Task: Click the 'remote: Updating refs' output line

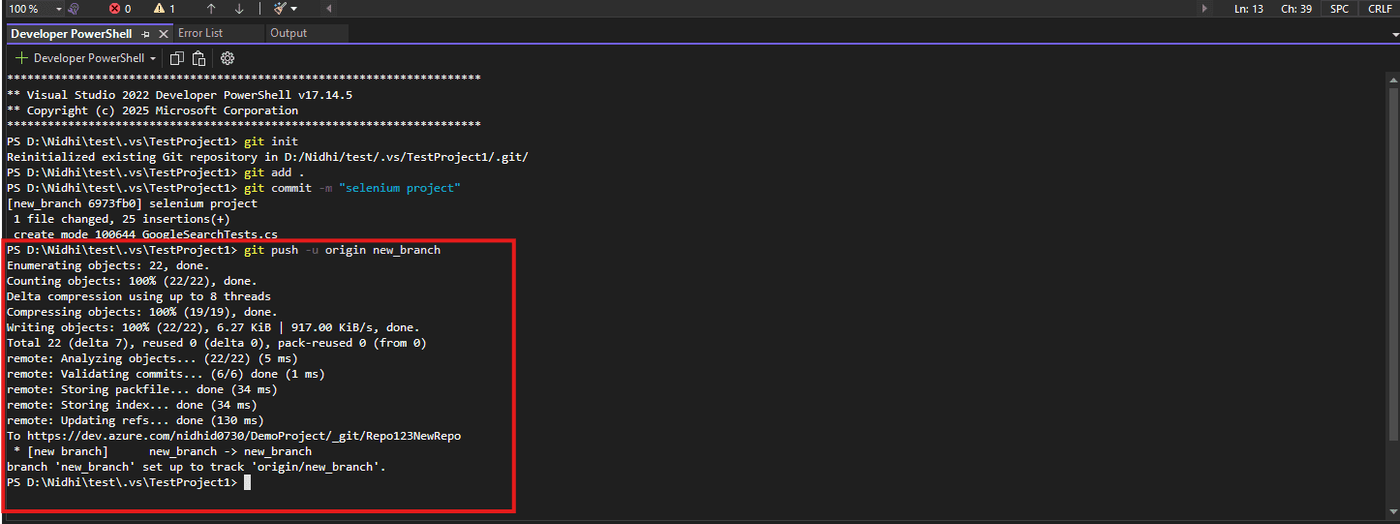Action: point(135,420)
